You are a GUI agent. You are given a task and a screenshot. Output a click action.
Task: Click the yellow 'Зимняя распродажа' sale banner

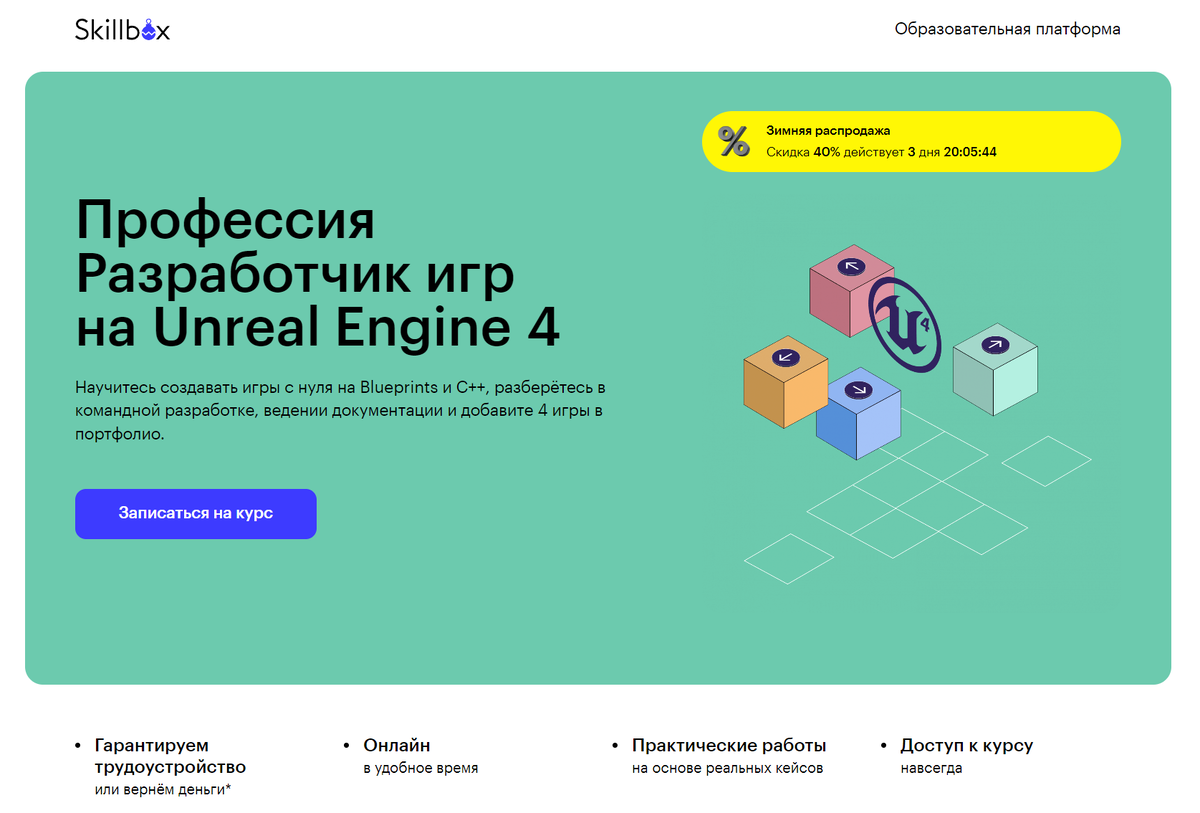tap(911, 142)
